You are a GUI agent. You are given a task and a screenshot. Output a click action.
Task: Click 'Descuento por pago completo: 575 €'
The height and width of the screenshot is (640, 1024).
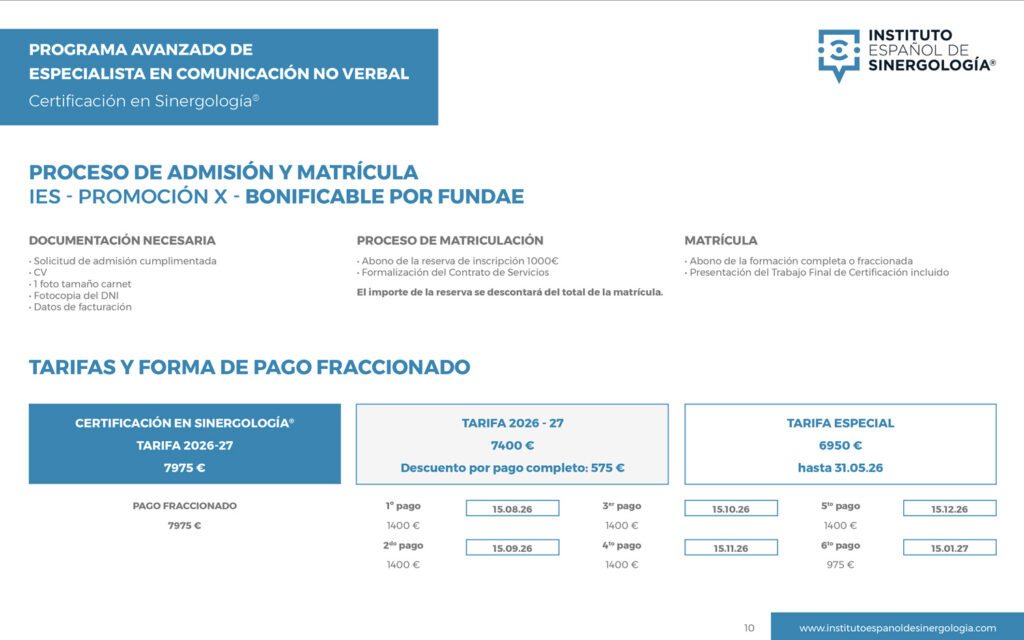click(x=513, y=468)
